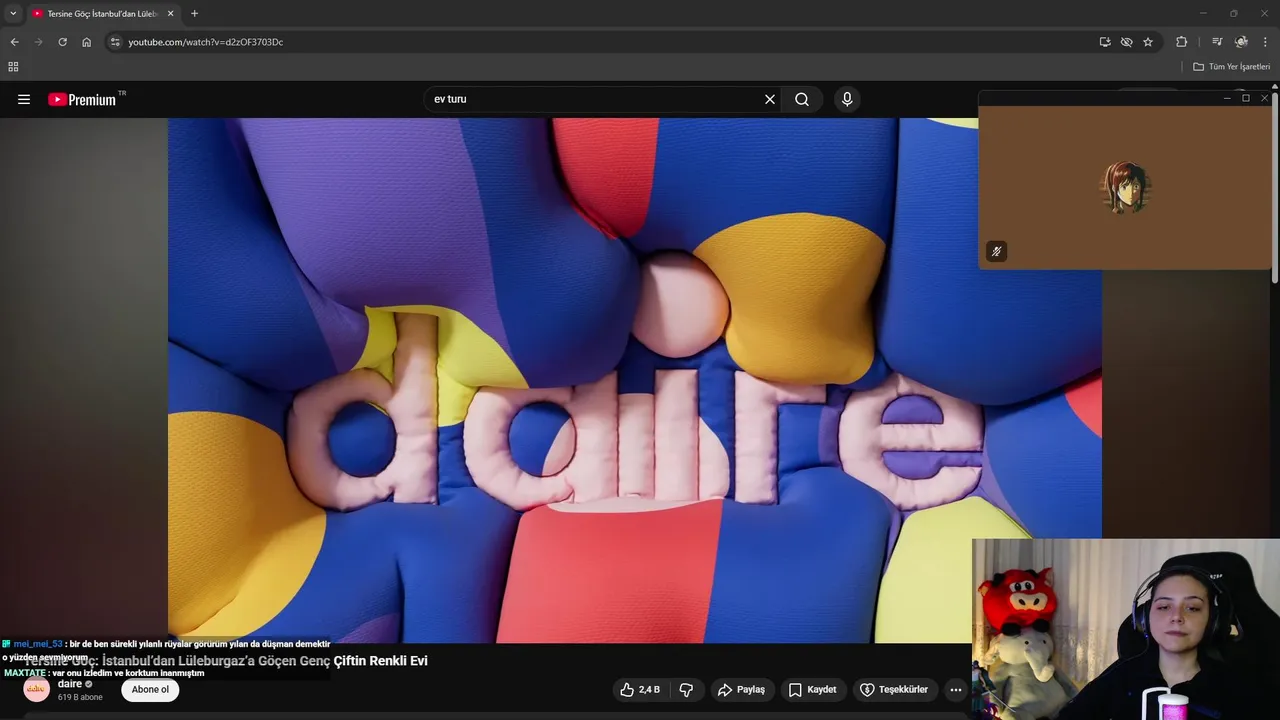Save the video with Kaydet
The image size is (1280, 720).
pyautogui.click(x=812, y=690)
